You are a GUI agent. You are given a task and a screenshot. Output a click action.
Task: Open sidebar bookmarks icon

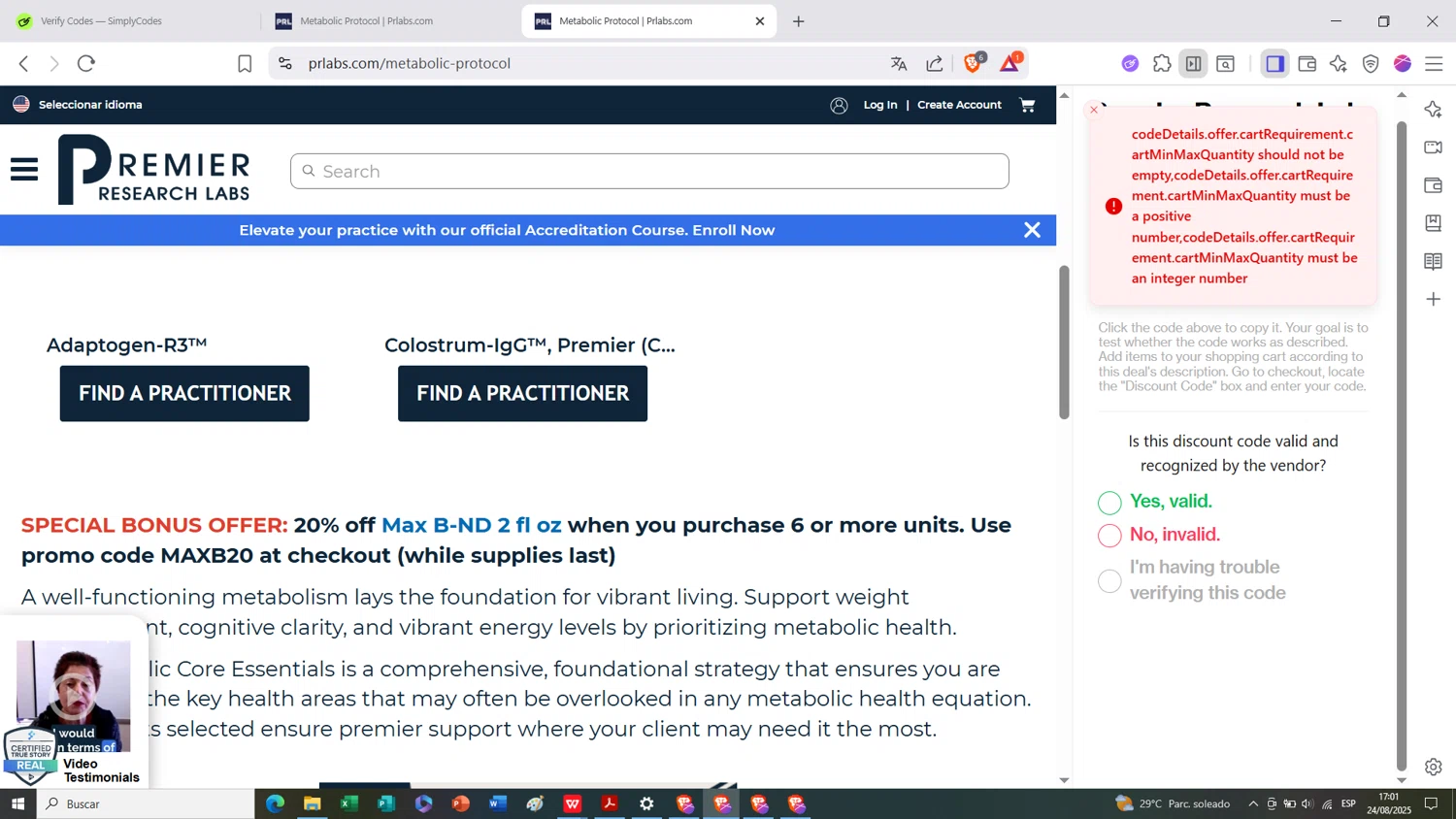(1434, 223)
